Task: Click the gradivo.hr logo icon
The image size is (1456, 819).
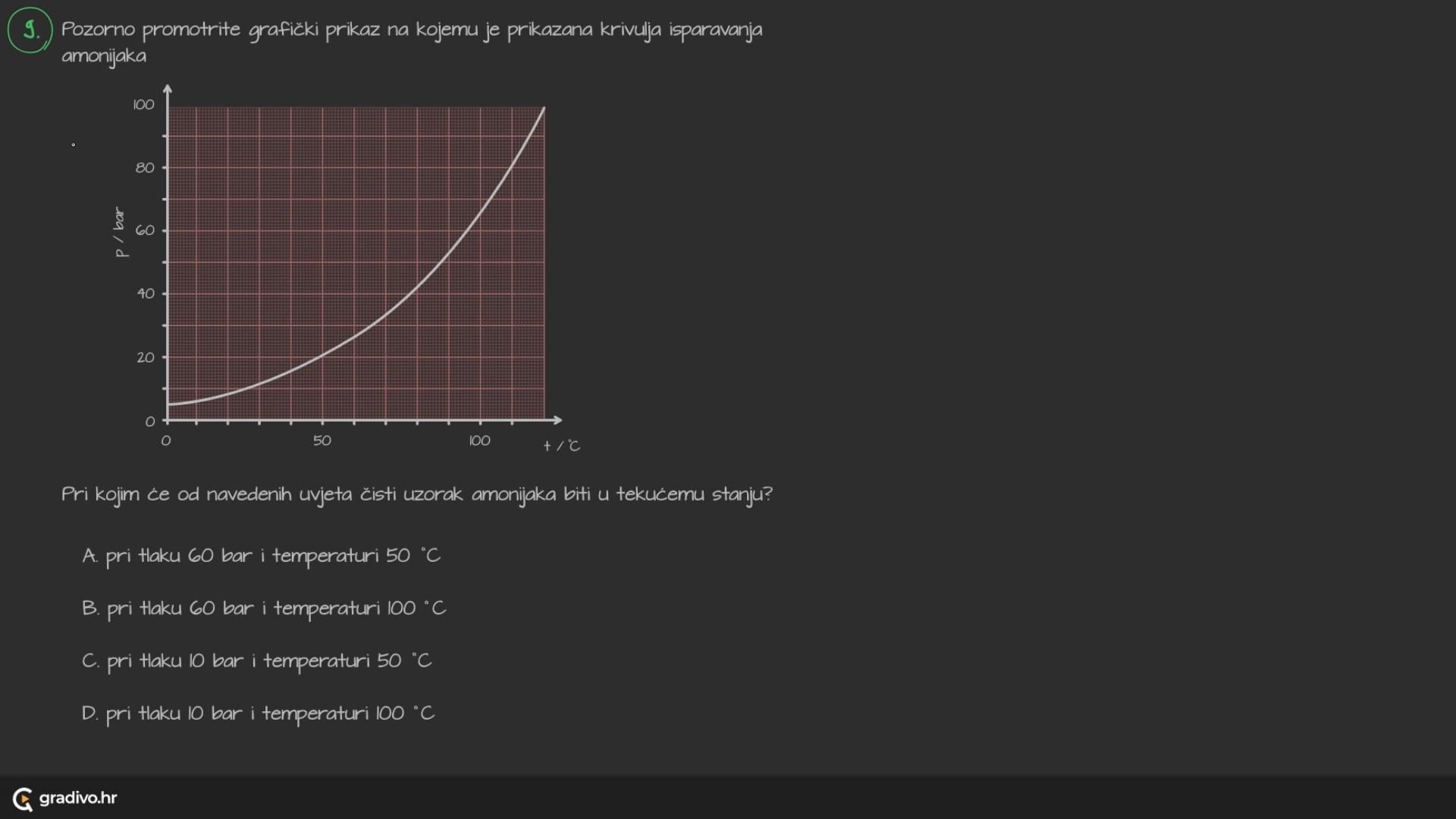Action: click(23, 799)
